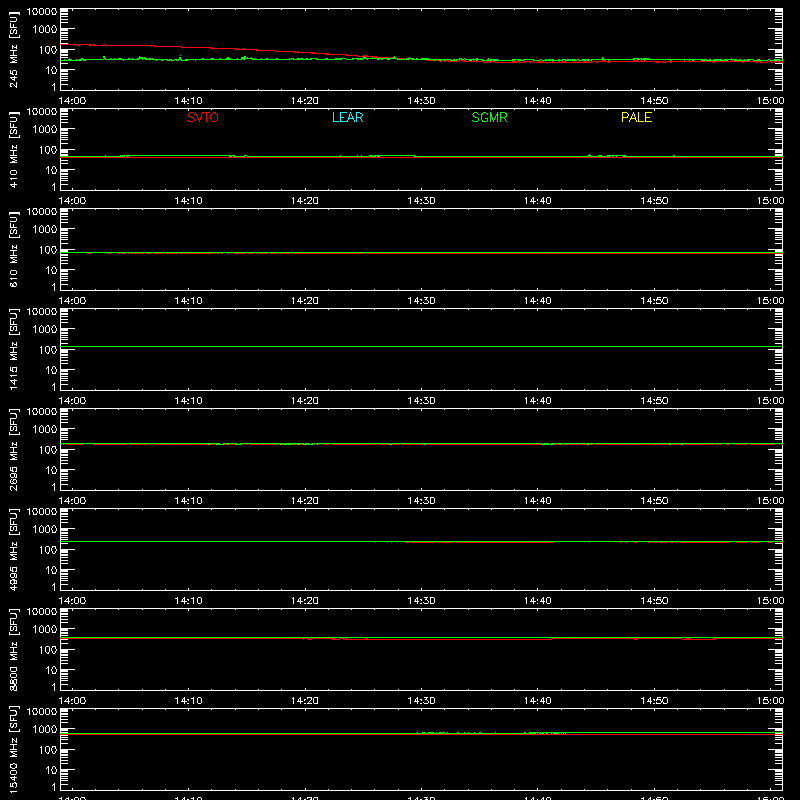Image resolution: width=800 pixels, height=800 pixels.
Task: Click 14:30 on the 1415 MHz time axis
Action: click(x=421, y=401)
